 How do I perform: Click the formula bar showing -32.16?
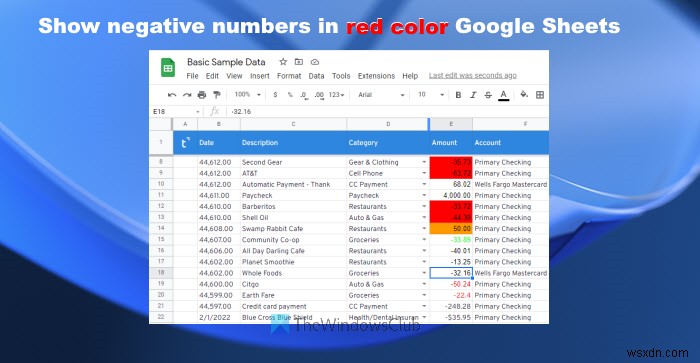(x=388, y=112)
